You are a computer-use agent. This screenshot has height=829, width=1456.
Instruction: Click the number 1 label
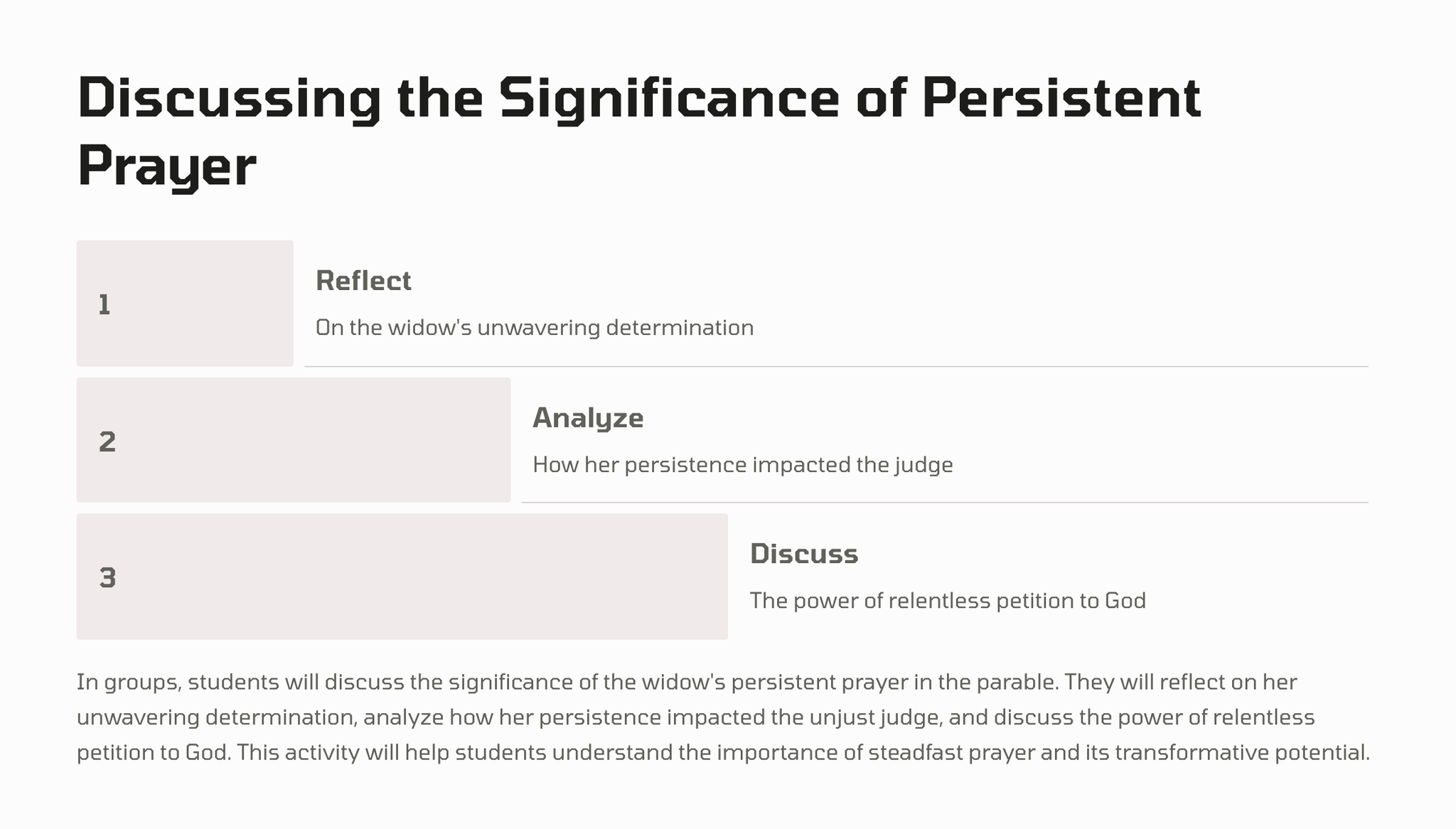105,305
